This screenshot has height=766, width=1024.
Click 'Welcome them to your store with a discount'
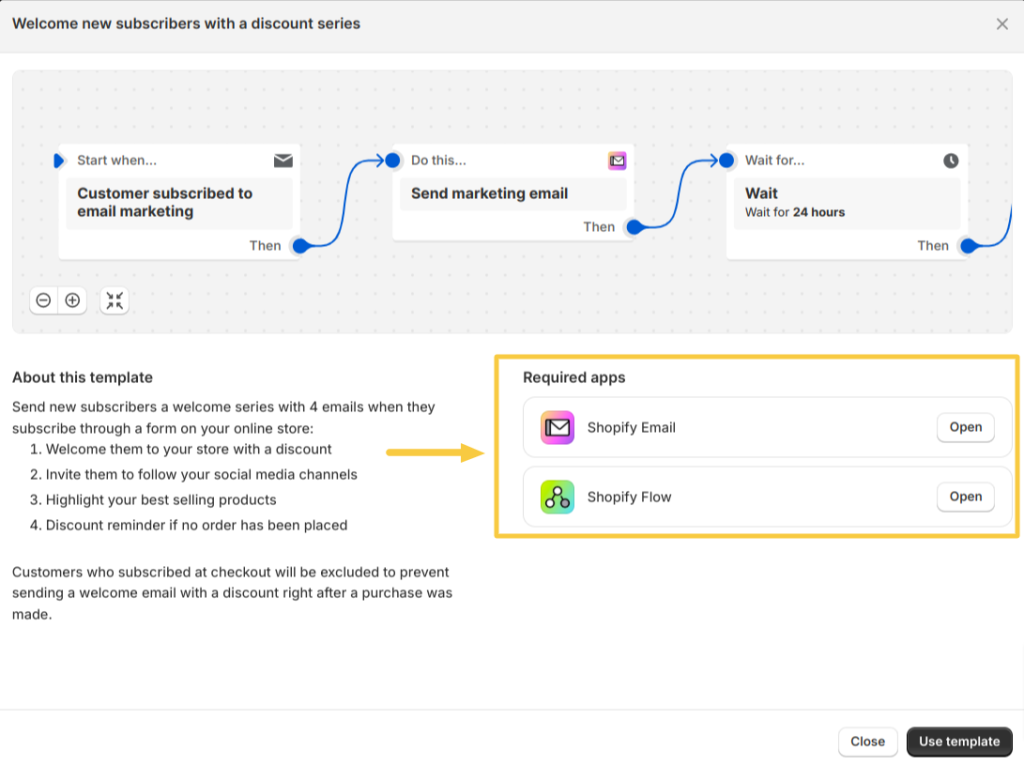[188, 449]
